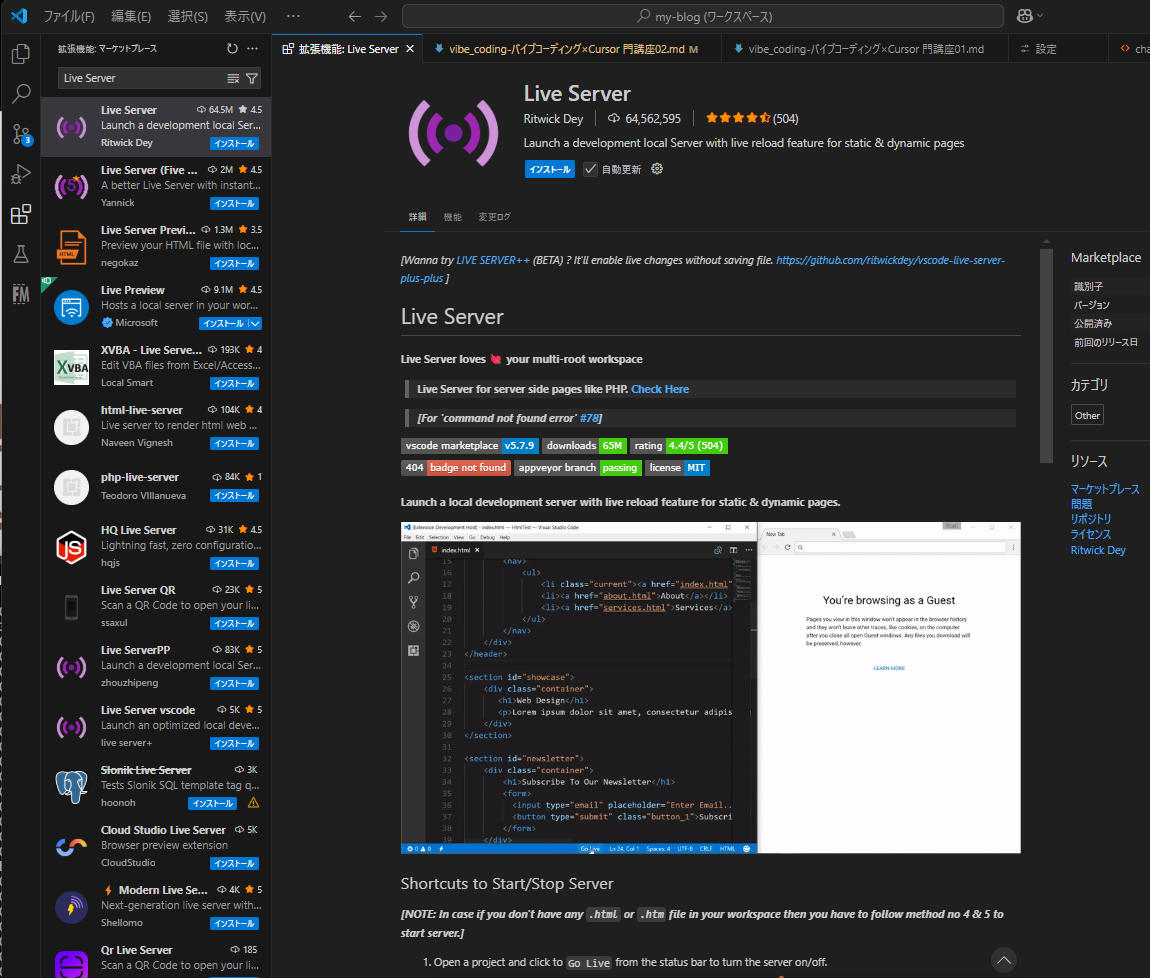Open the title bar overflow menu (…)
This screenshot has width=1150, height=978.
293,16
